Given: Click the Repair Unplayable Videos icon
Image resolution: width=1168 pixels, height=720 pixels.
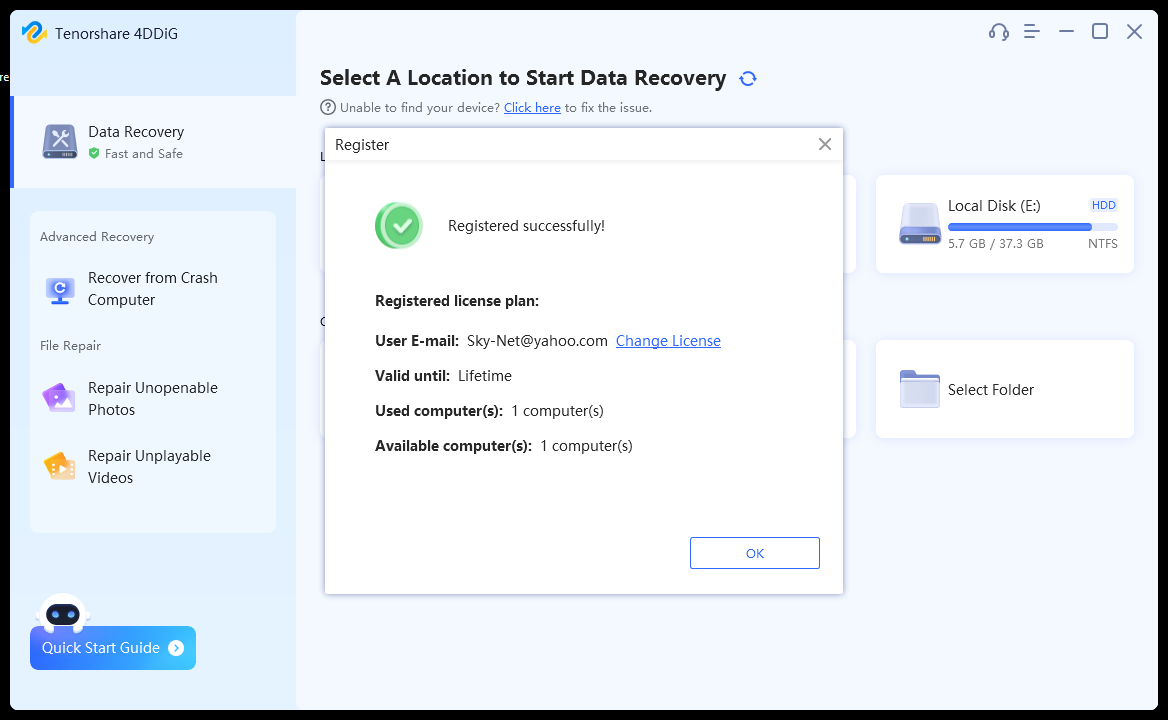Looking at the screenshot, I should [60, 467].
